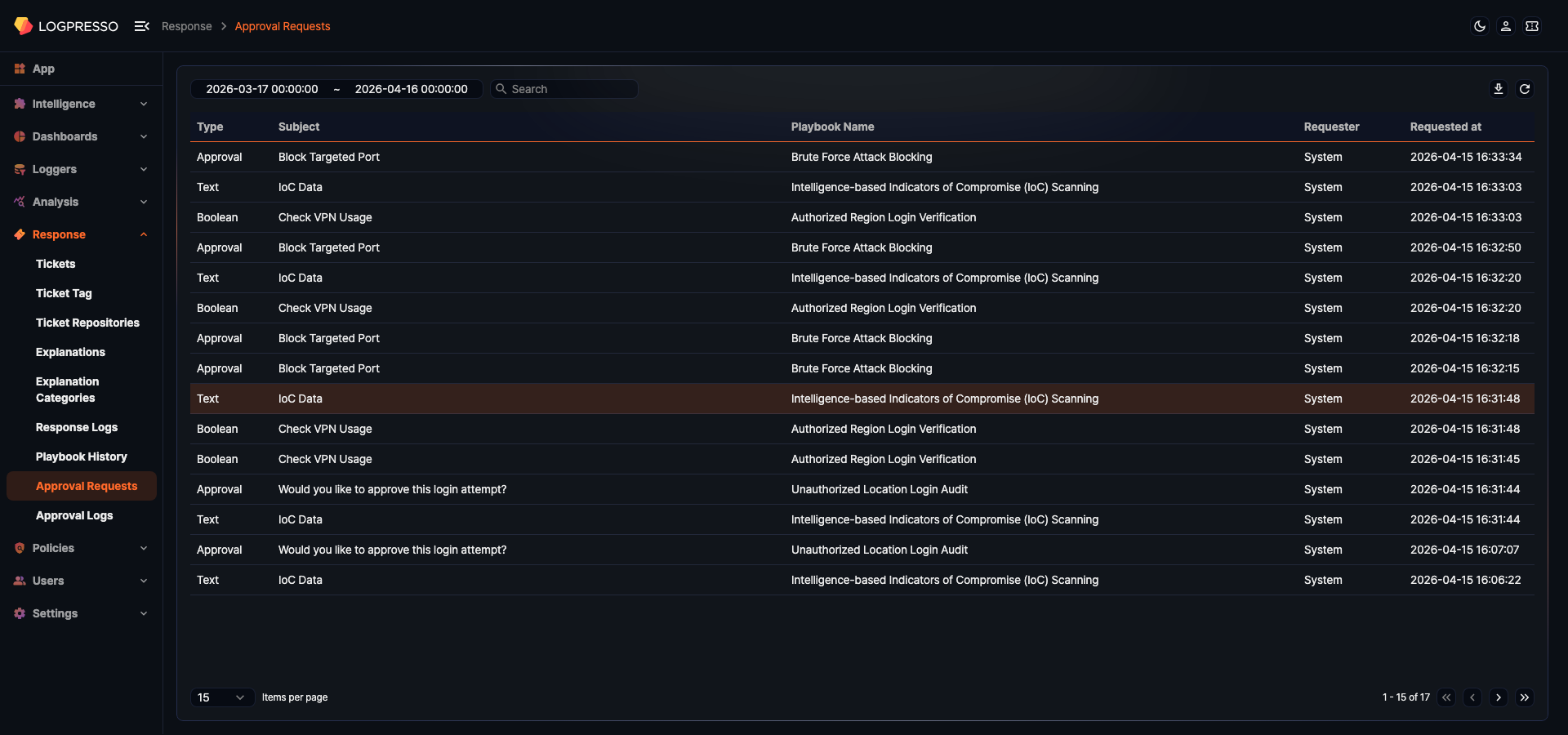Viewport: 1568px width, 735px height.
Task: Collapse the sidebar using the menu icon
Action: tap(142, 25)
